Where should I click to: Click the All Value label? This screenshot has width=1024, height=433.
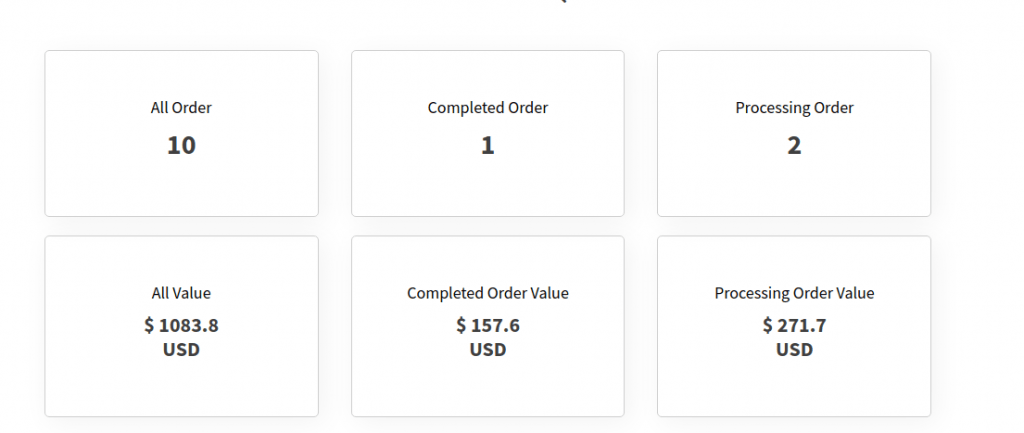click(x=181, y=293)
